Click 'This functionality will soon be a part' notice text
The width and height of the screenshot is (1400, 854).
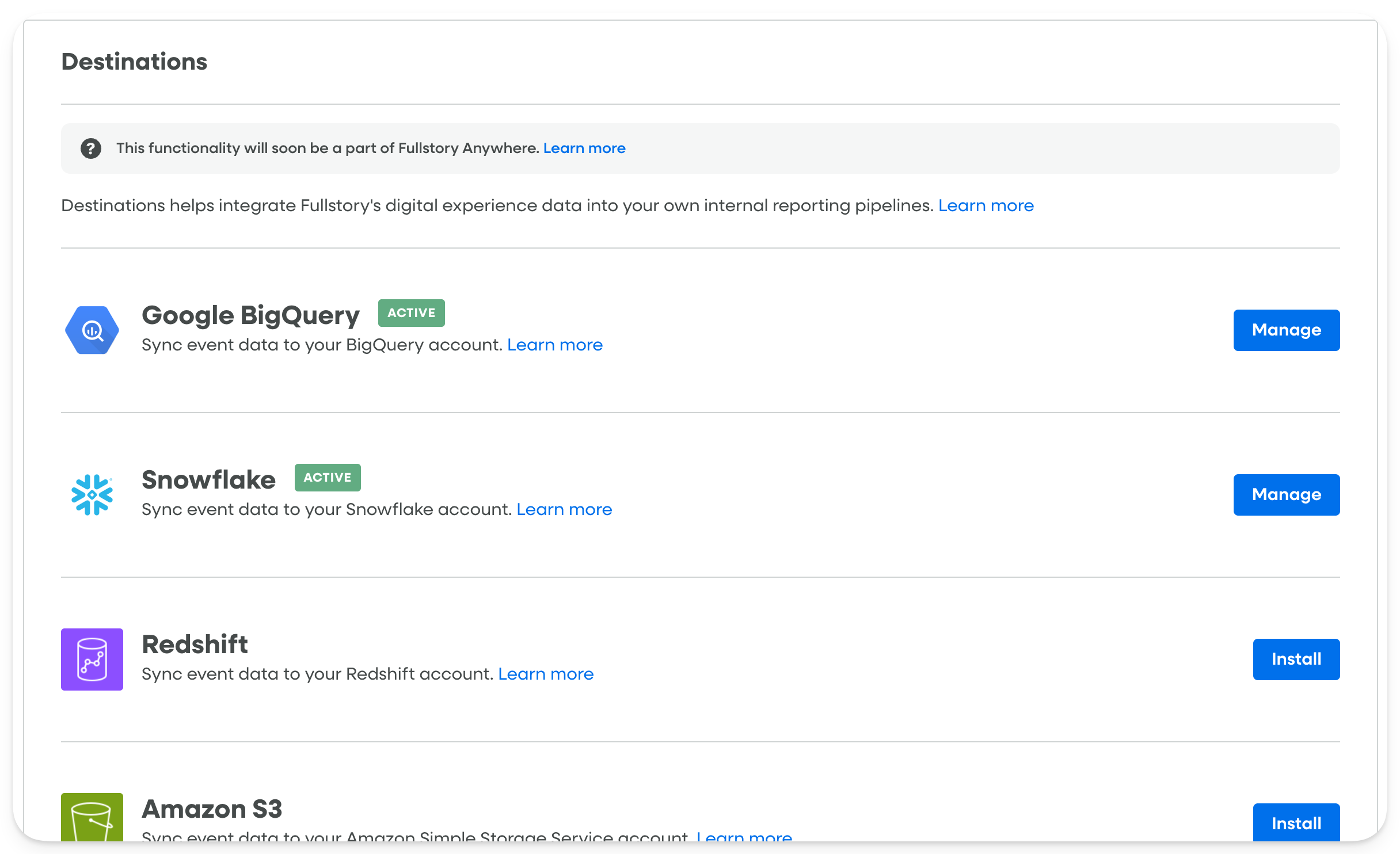click(328, 148)
